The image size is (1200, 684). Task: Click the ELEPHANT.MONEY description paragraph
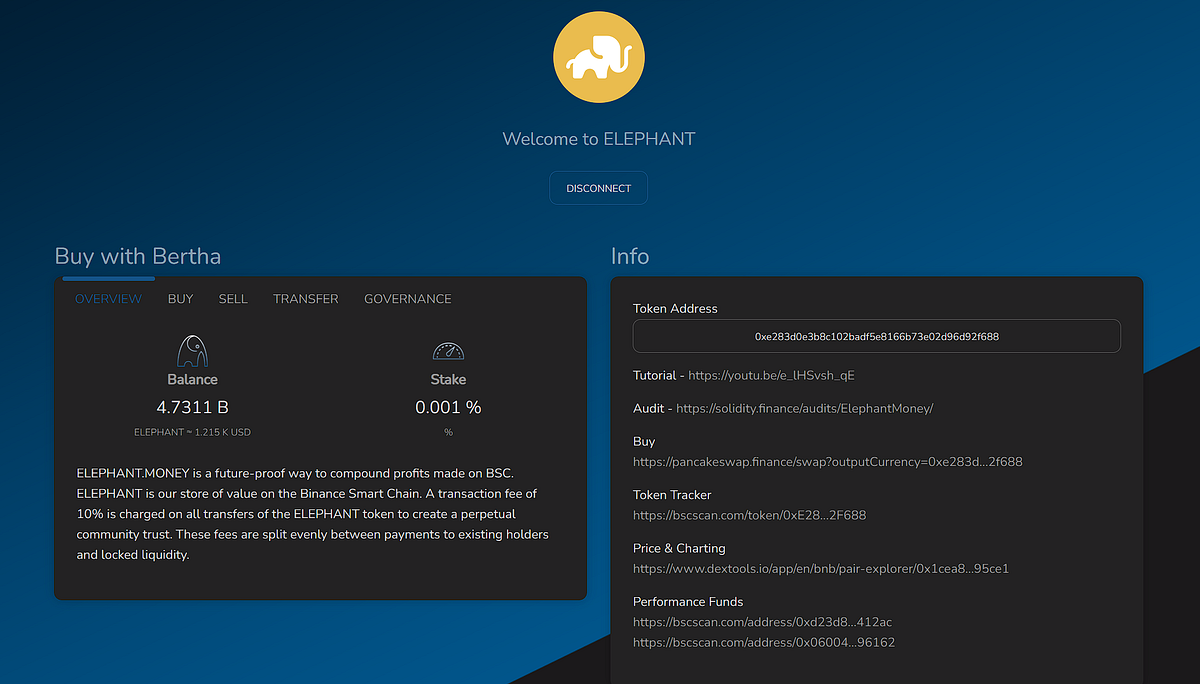click(315, 513)
